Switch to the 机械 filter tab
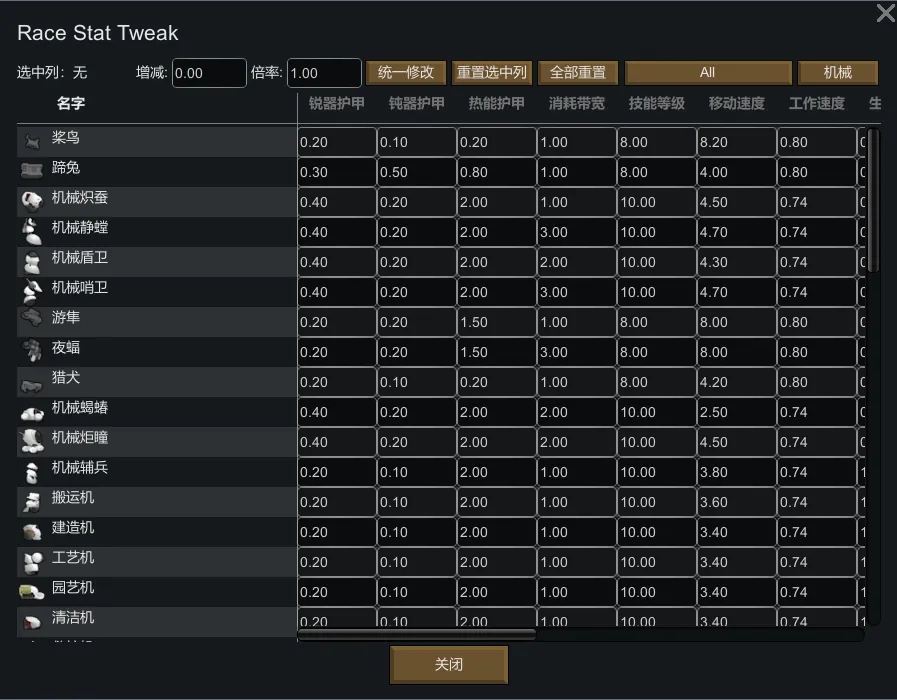The image size is (897, 700). (x=837, y=73)
